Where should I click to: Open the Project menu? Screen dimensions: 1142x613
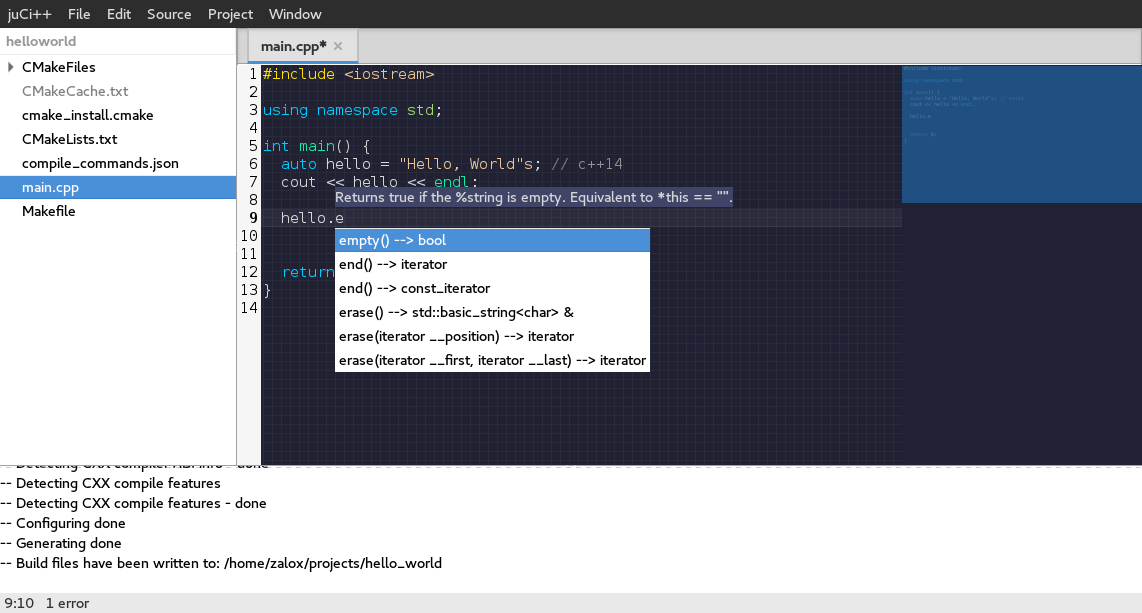230,14
